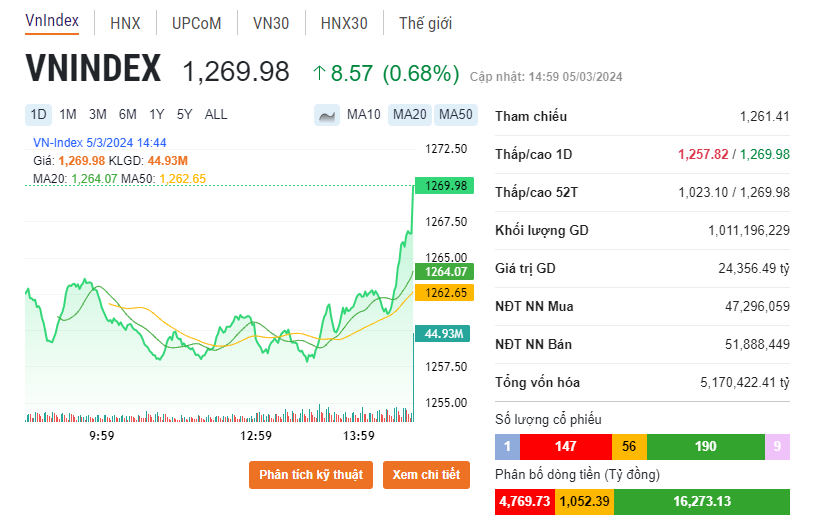813x524 pixels.
Task: Enable the MA10 indicator
Action: tap(363, 115)
